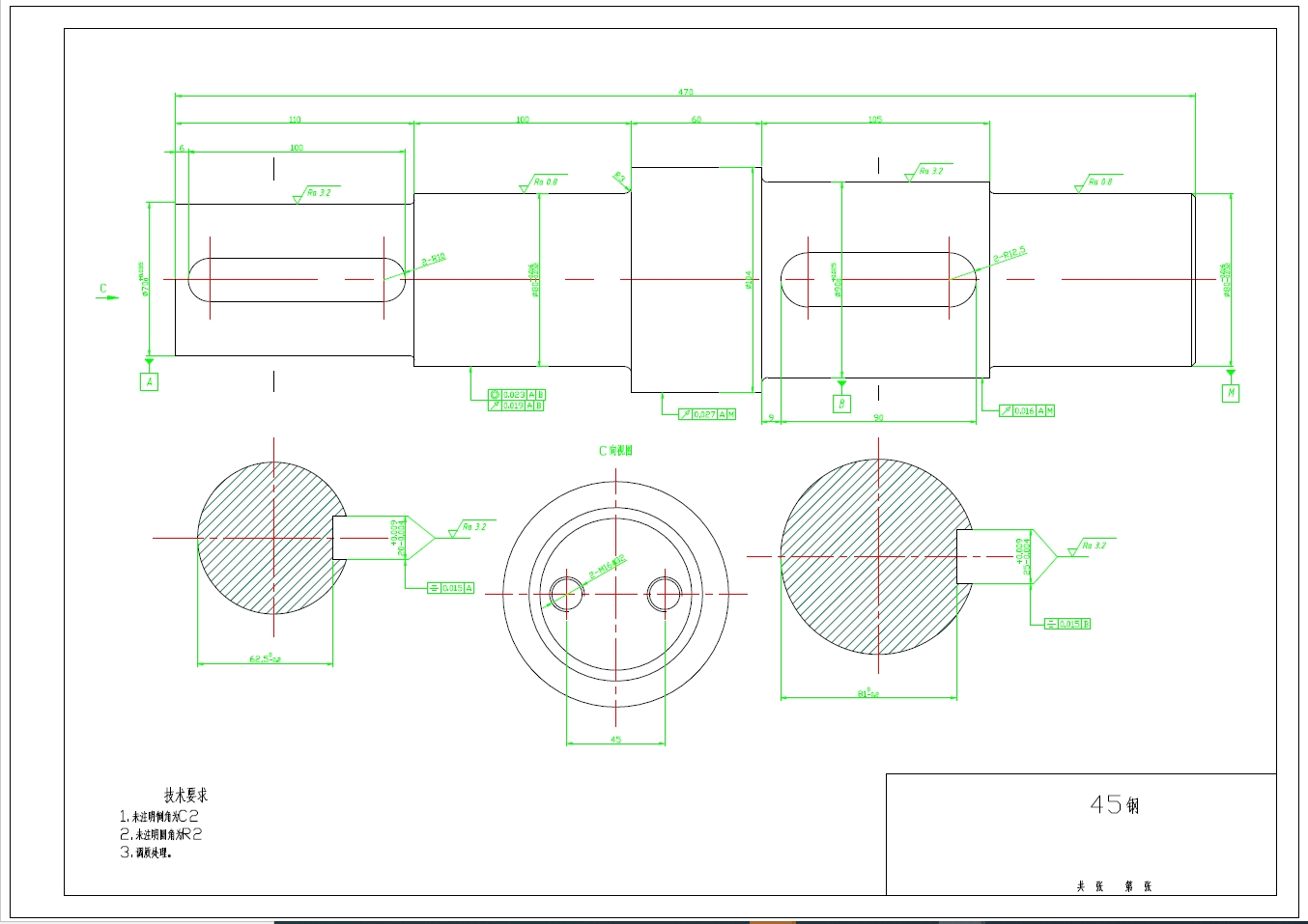Select the 0.015 A symmetry tolerance frame

coord(451,587)
